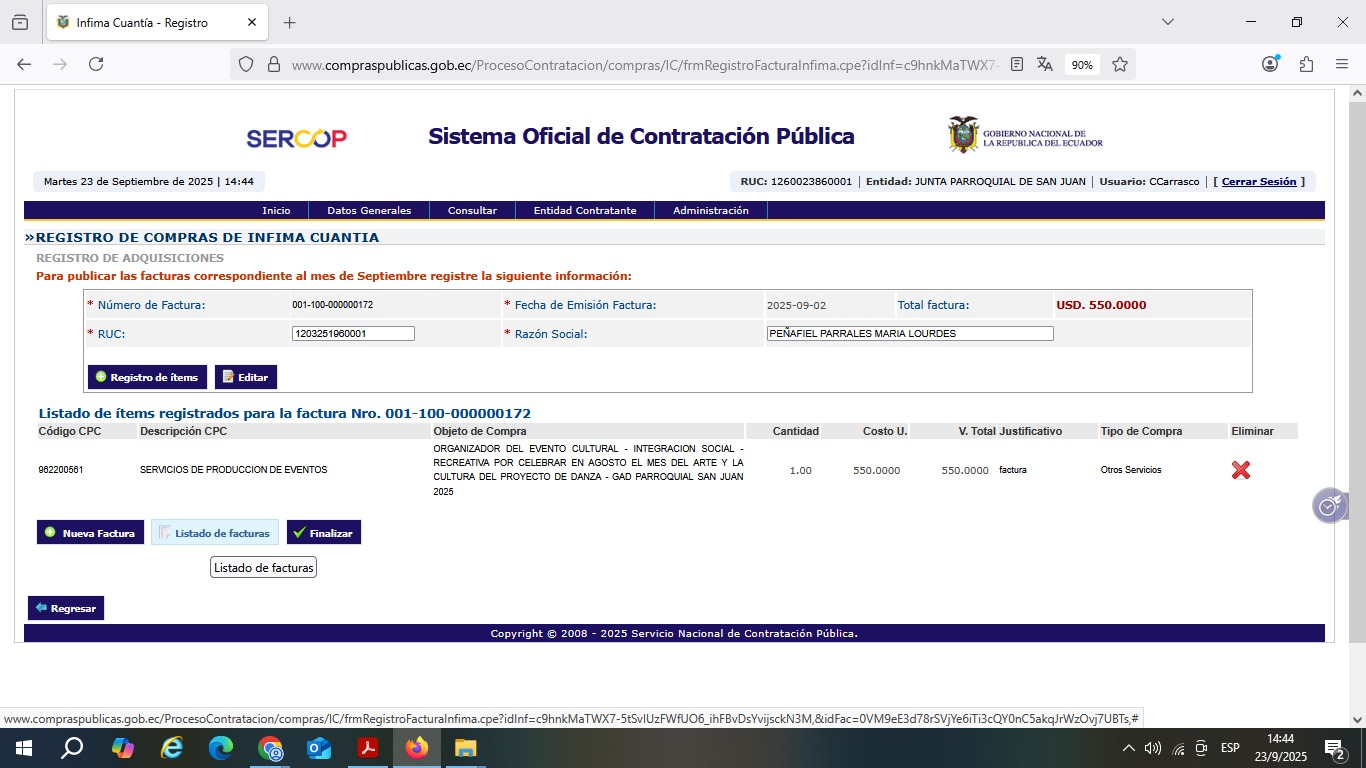
Task: Open Outlook from the taskbar
Action: point(319,748)
